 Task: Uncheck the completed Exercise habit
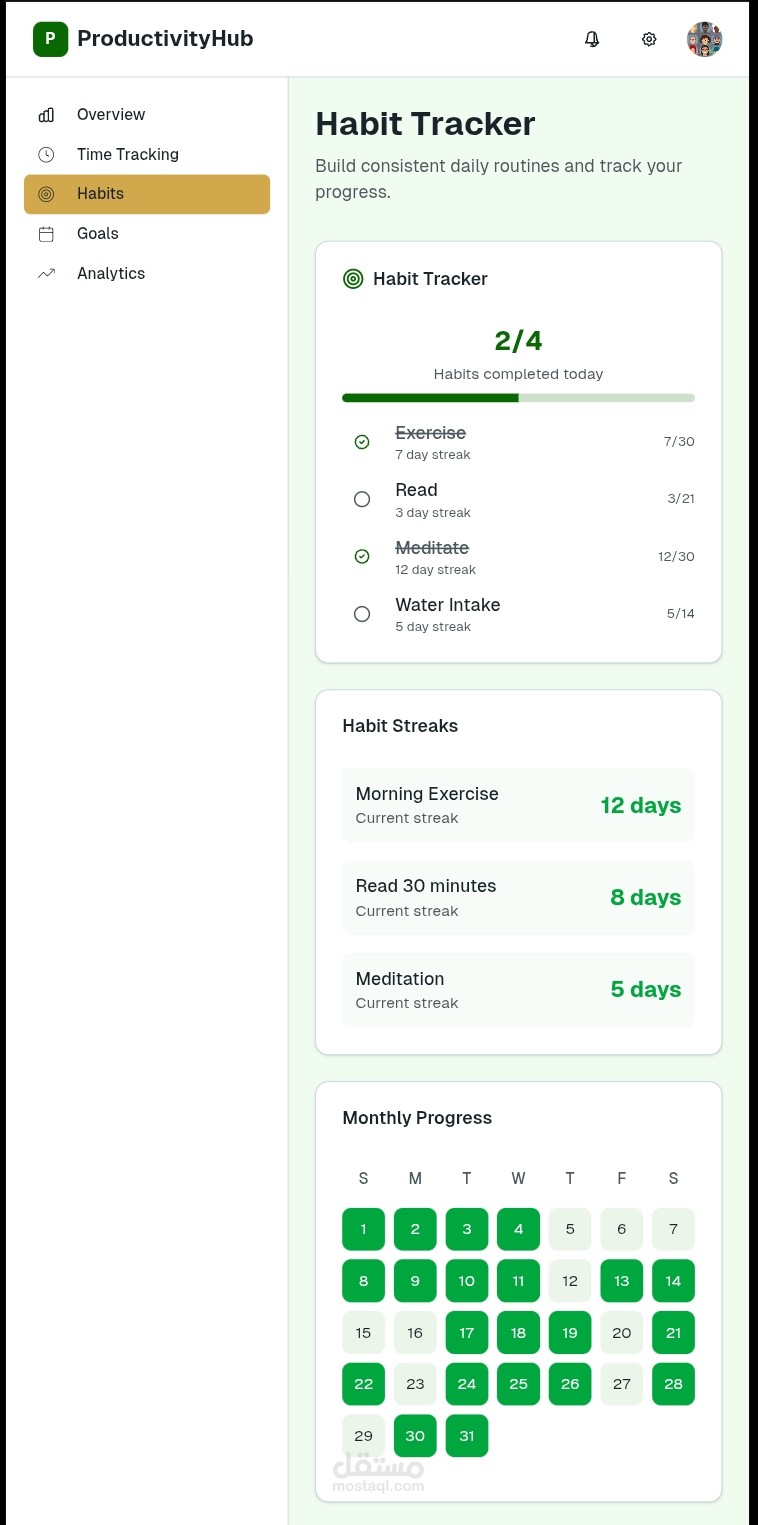point(362,442)
